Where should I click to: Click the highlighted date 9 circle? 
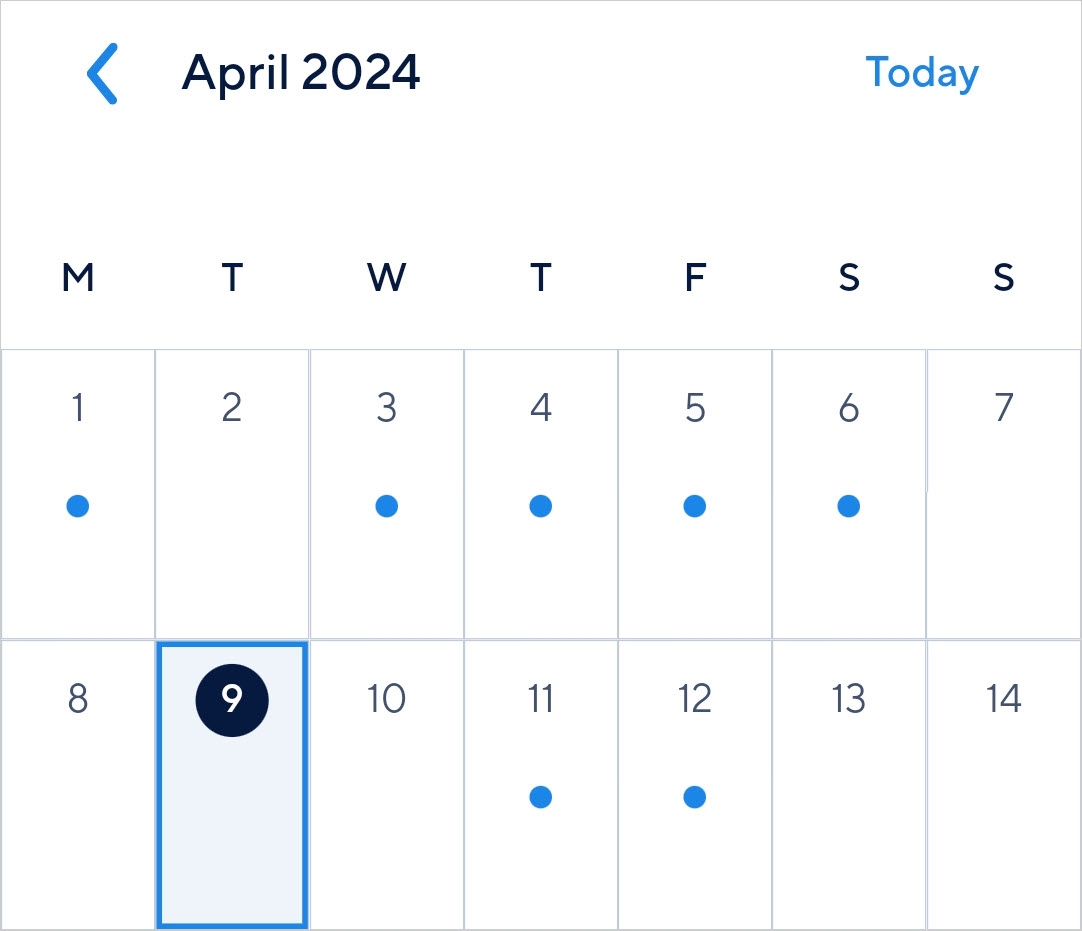point(232,700)
